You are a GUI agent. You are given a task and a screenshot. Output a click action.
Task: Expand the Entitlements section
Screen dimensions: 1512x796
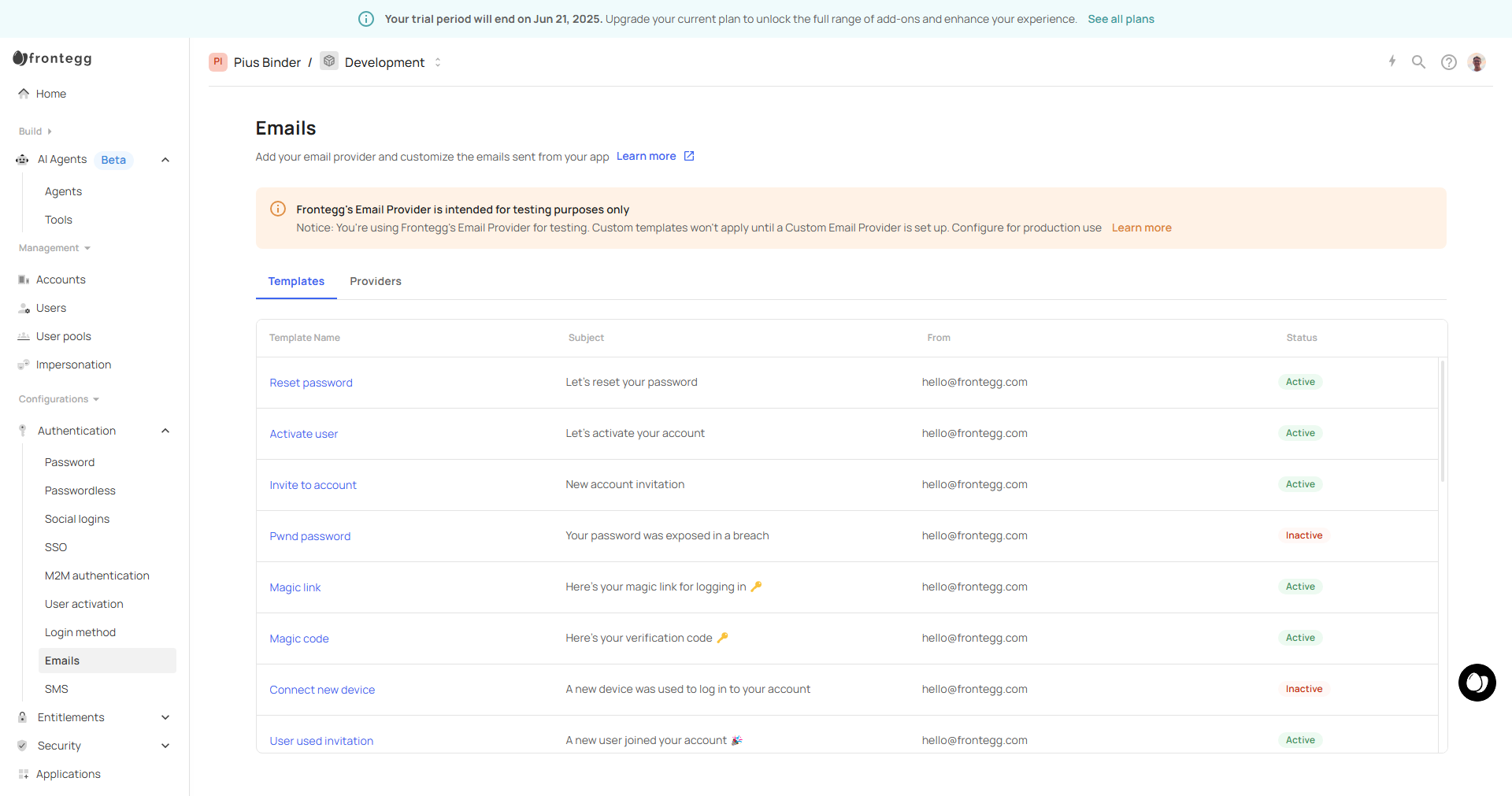point(165,717)
